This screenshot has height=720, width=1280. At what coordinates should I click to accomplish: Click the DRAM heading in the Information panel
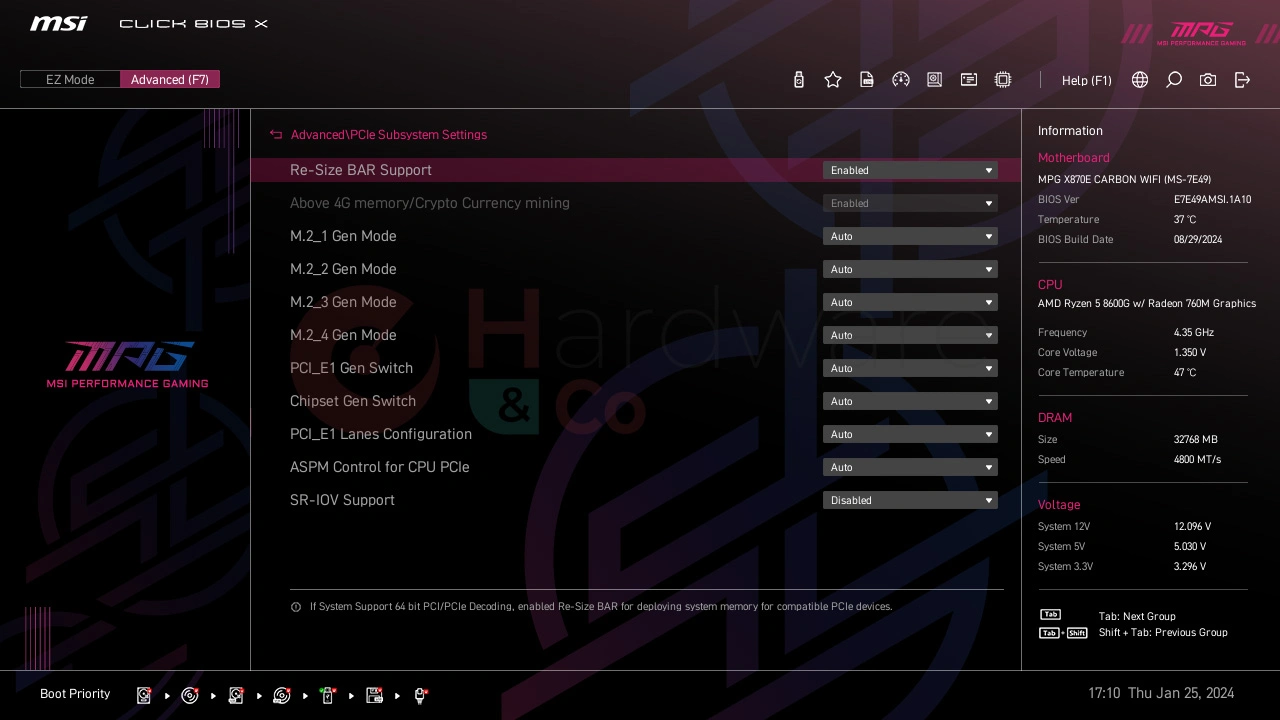pos(1055,418)
